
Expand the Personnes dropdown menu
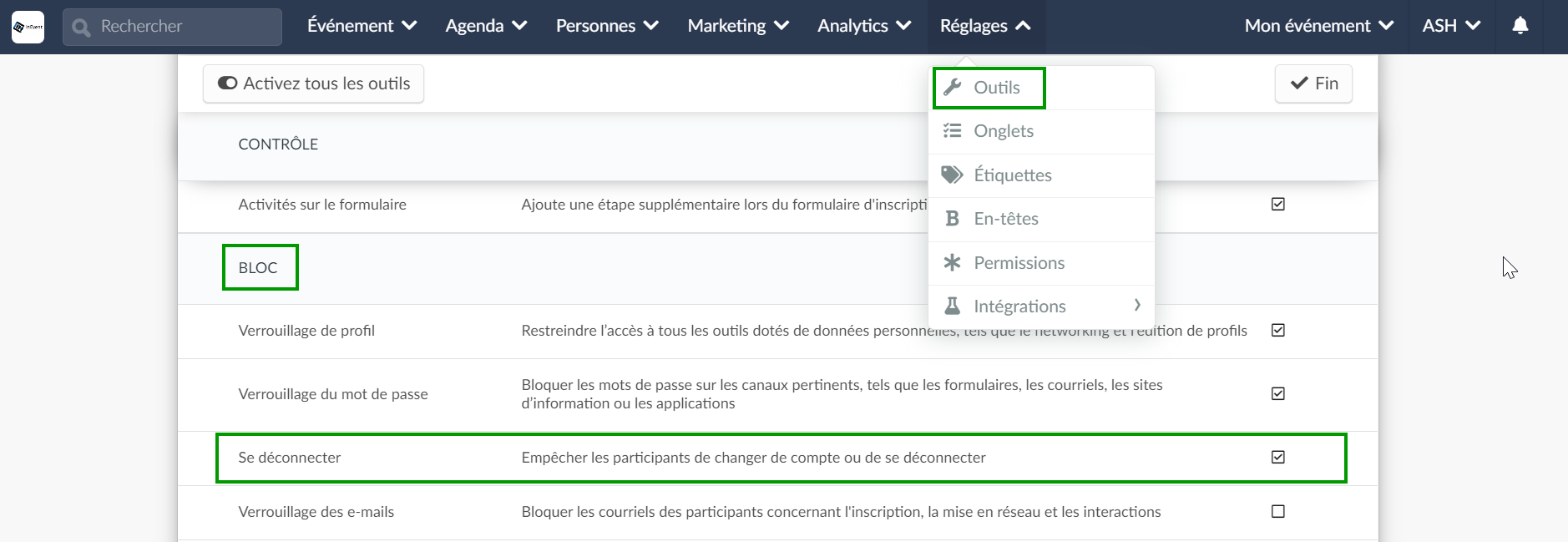[607, 26]
